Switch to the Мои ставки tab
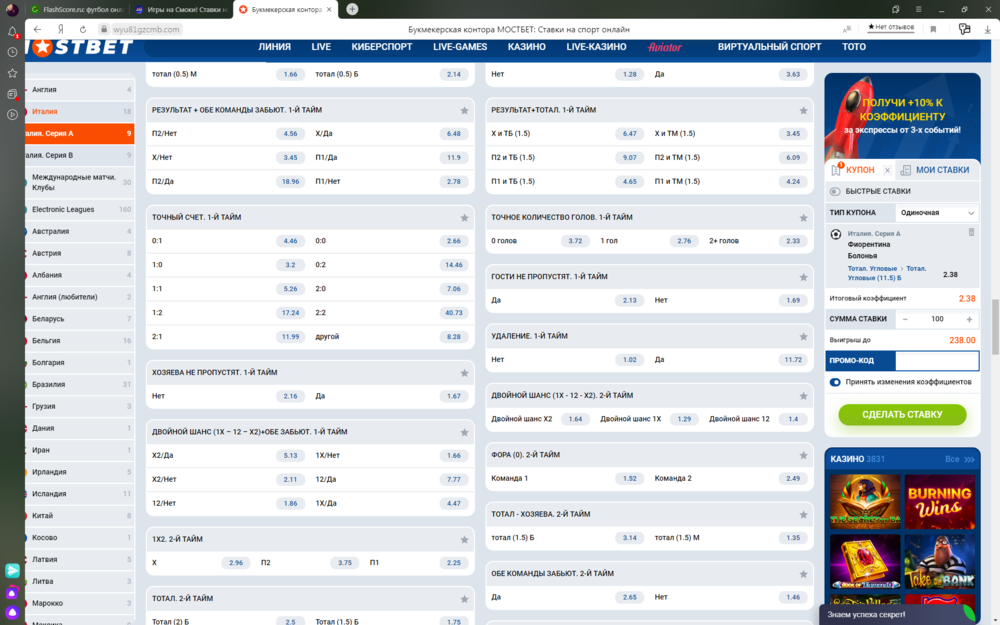 click(935, 170)
